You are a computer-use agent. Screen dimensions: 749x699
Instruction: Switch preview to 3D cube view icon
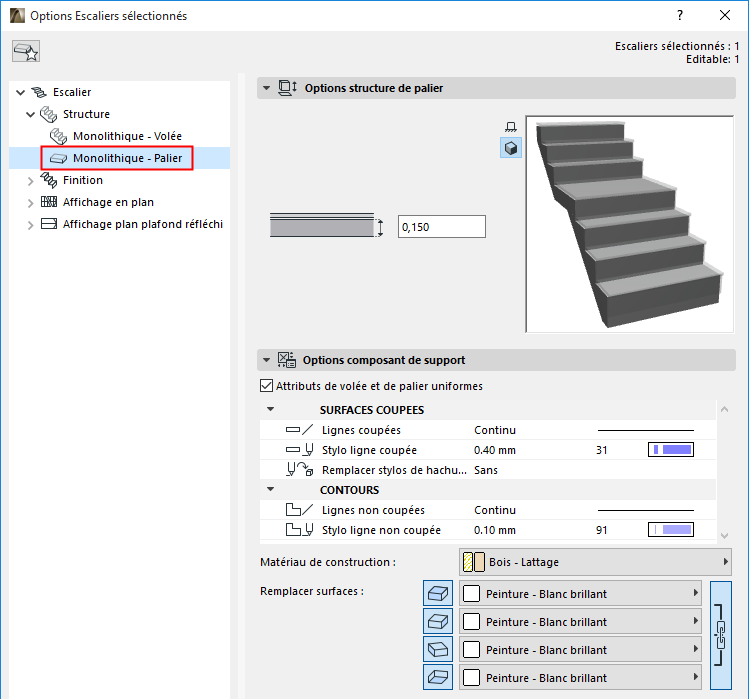click(511, 148)
